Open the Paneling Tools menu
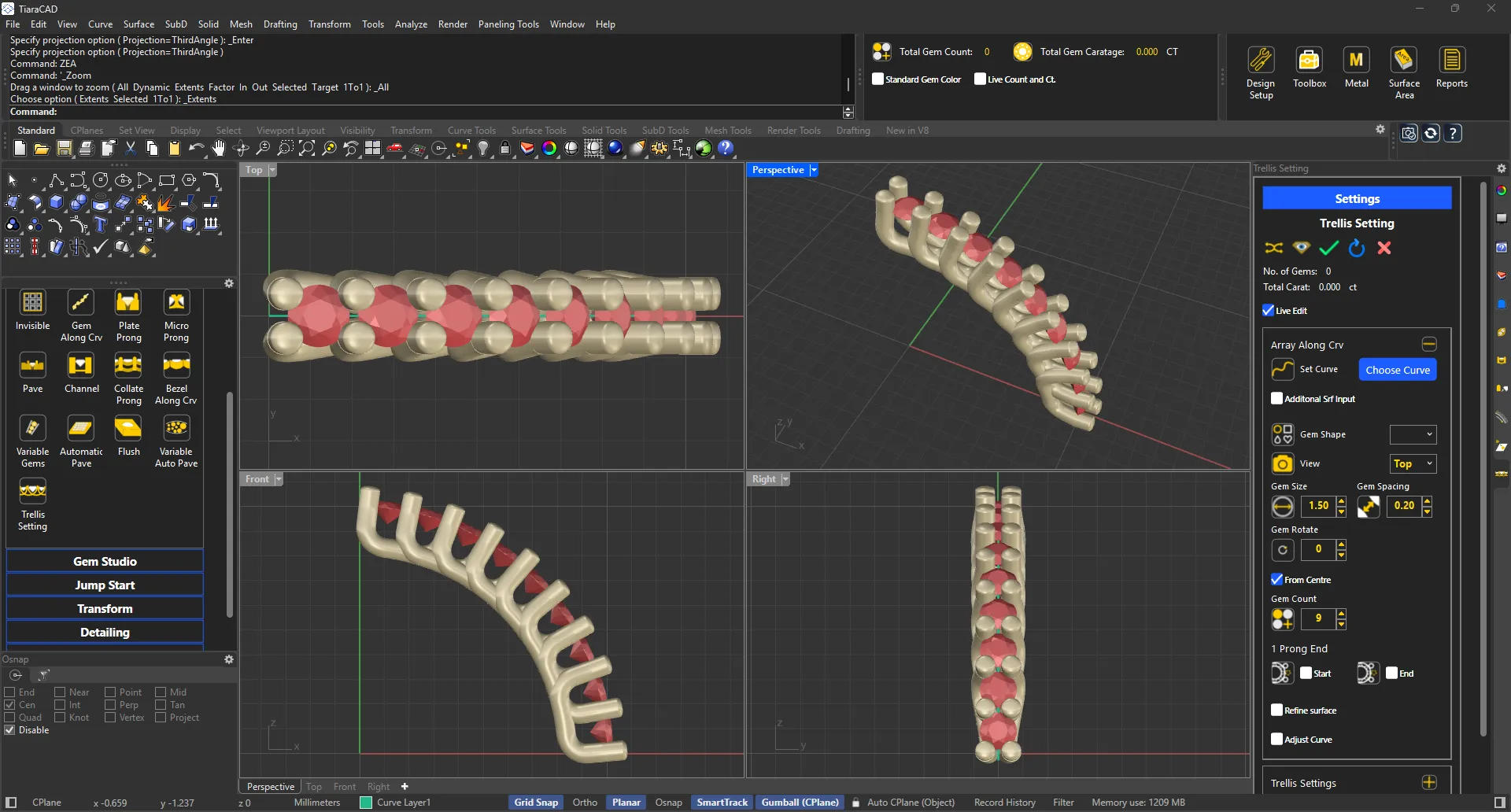This screenshot has height=812, width=1511. 508,24
